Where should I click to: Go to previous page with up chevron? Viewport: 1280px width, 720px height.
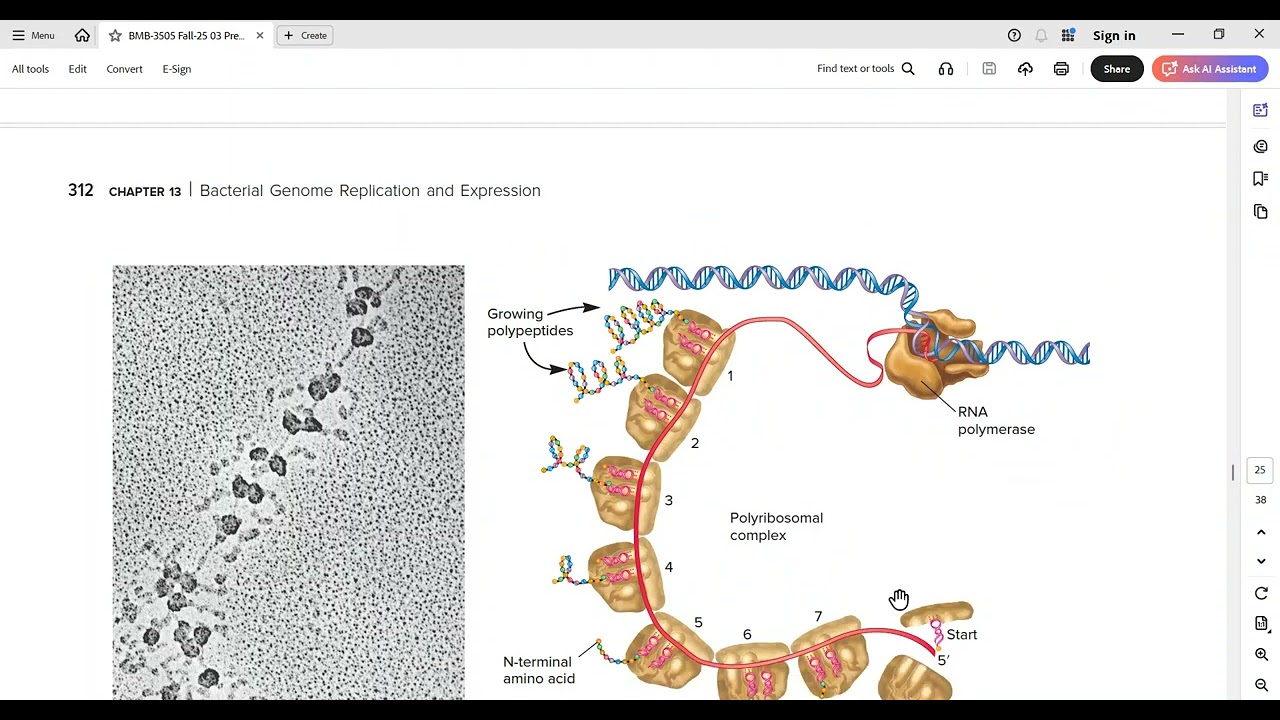pos(1260,533)
